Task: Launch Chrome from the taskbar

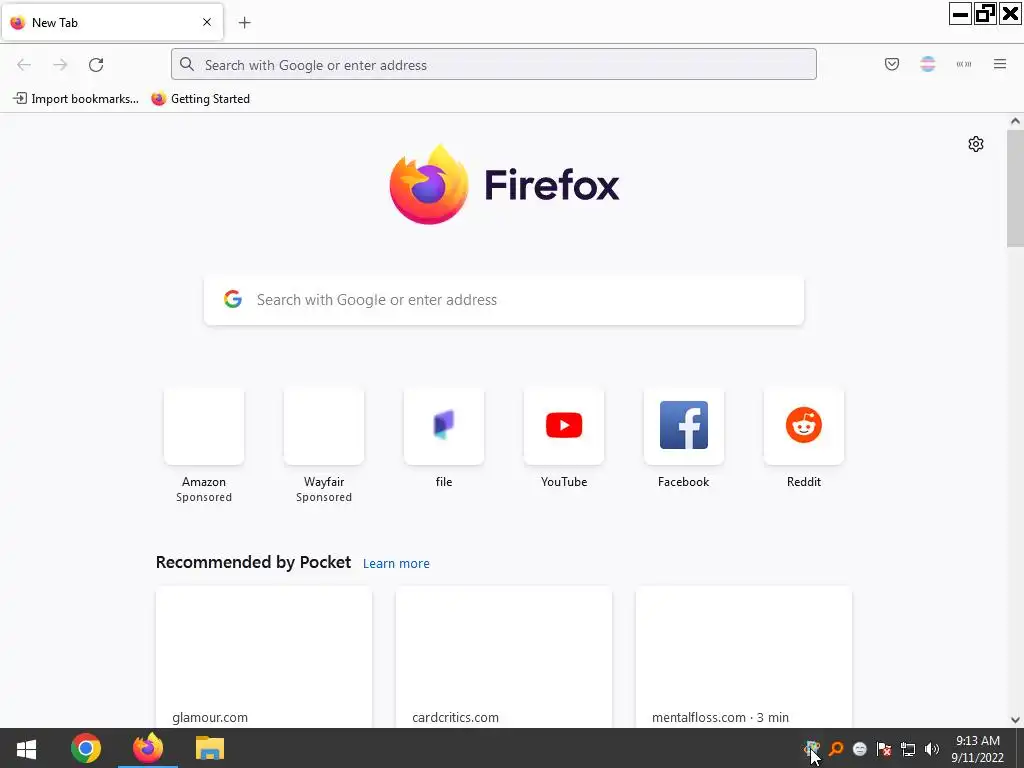Action: point(86,748)
